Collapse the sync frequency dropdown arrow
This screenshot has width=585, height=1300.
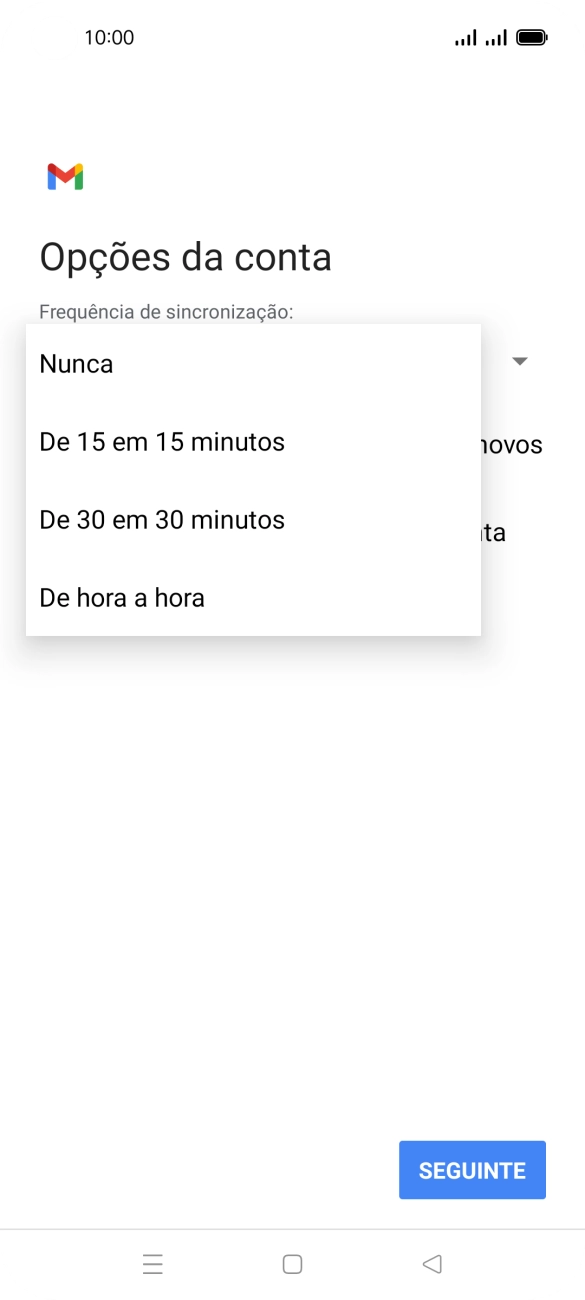(520, 361)
